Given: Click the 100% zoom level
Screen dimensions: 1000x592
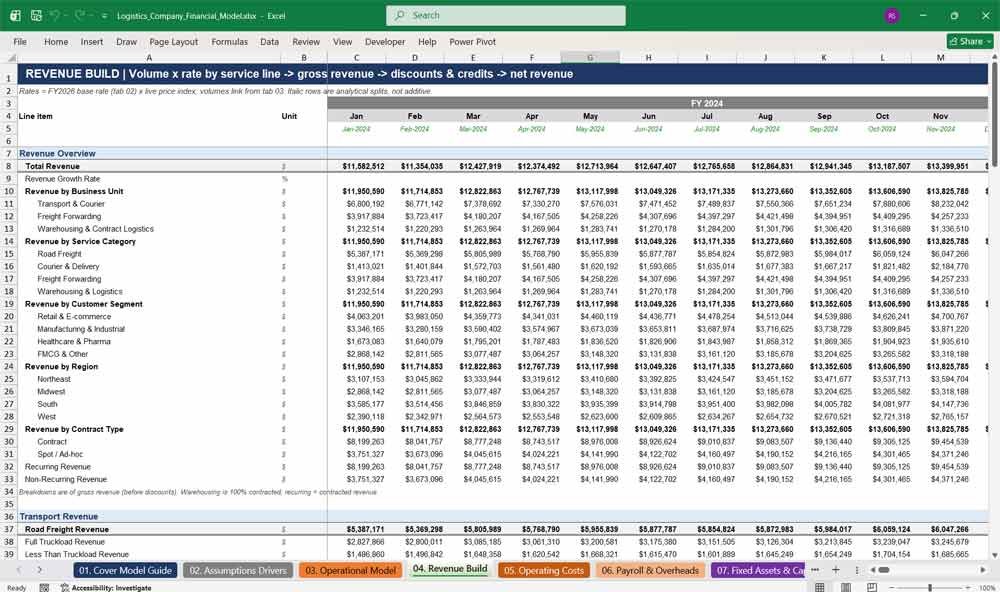Looking at the screenshot, I should (x=987, y=588).
